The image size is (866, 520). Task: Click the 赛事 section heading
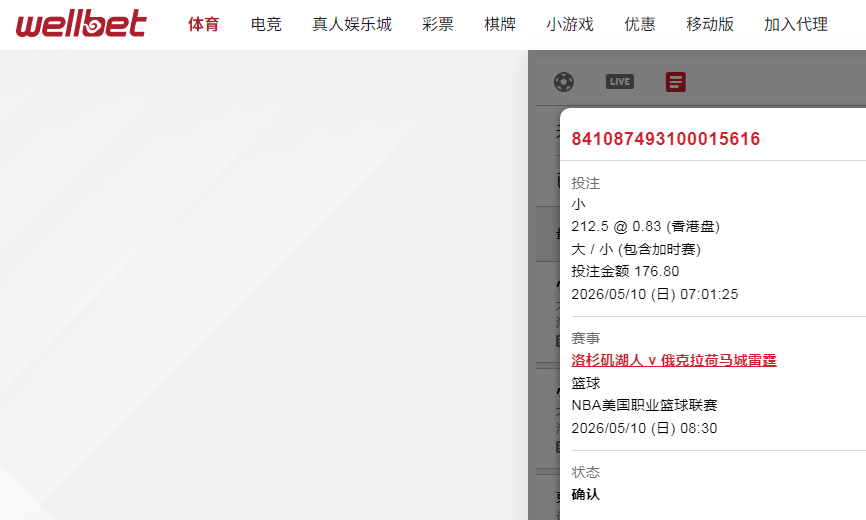pyautogui.click(x=585, y=338)
